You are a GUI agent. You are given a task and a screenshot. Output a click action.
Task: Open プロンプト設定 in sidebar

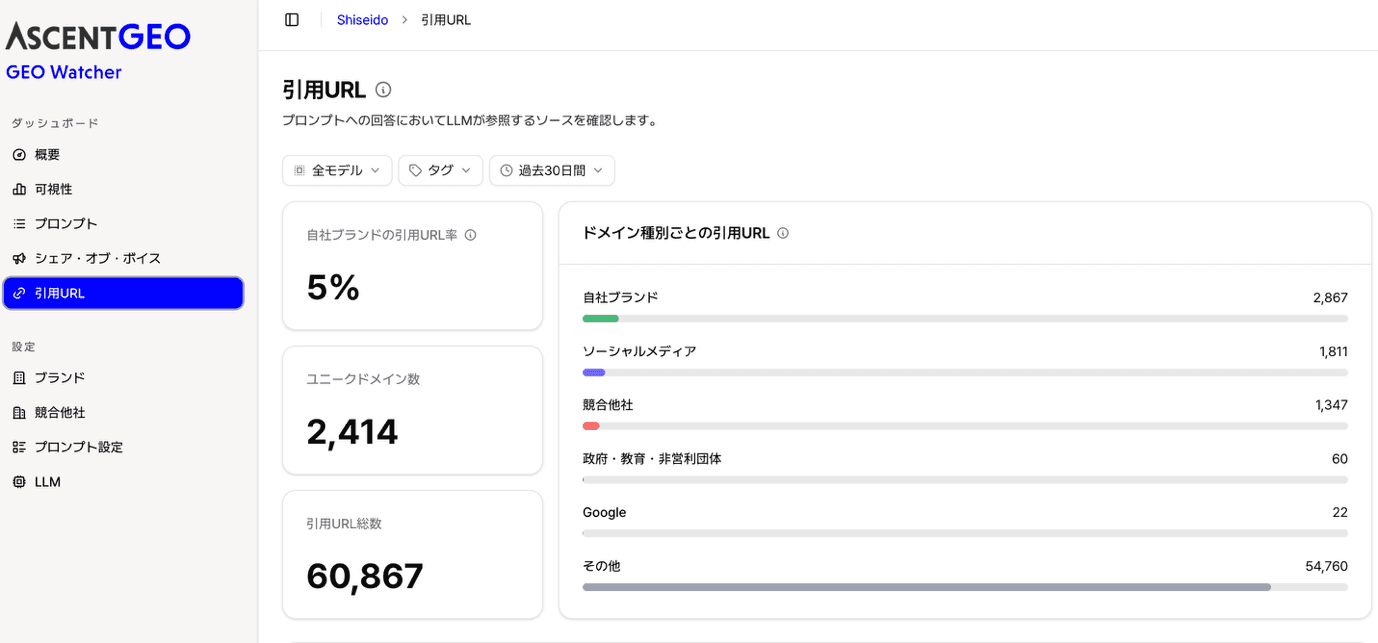click(x=123, y=447)
